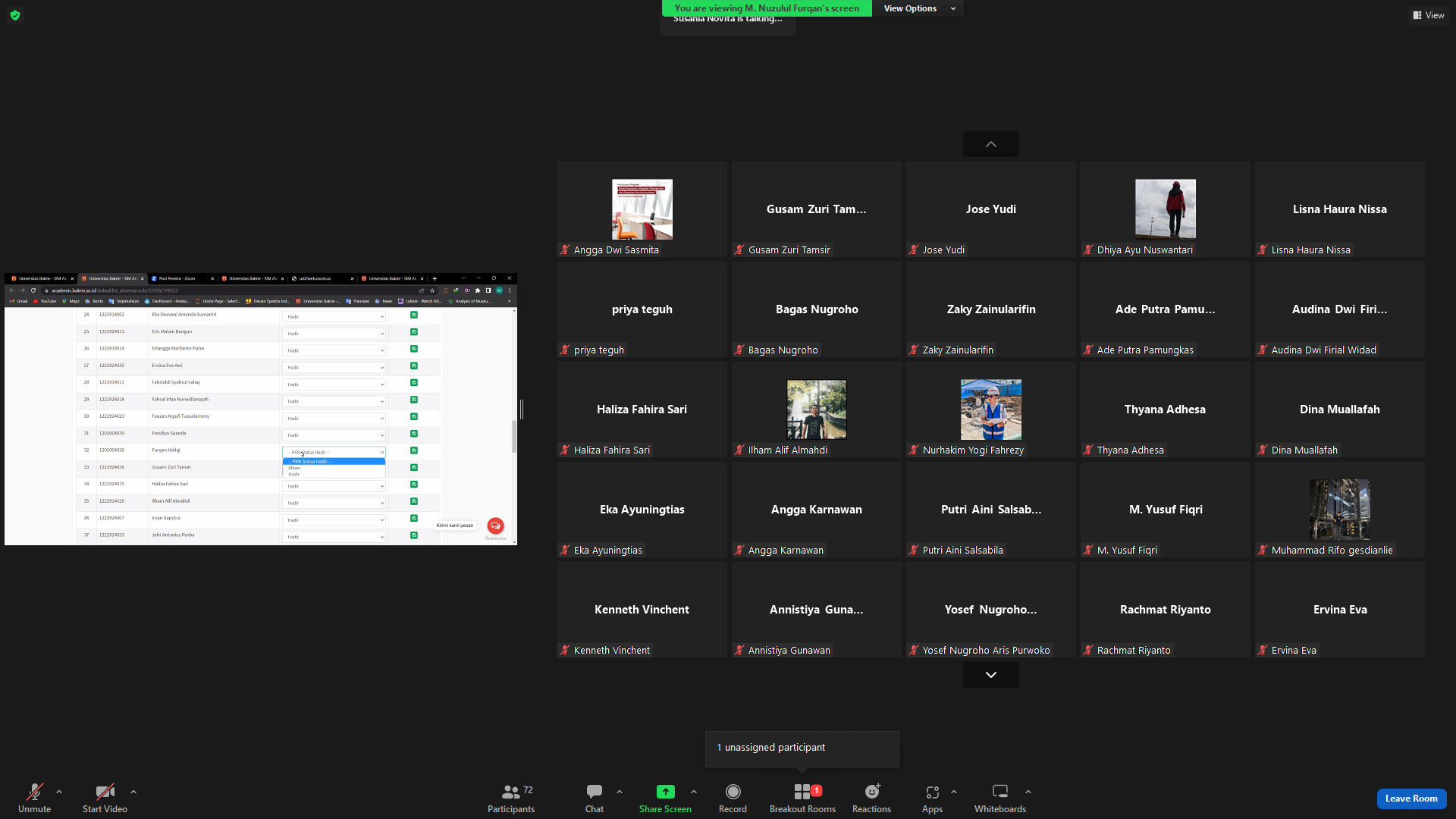Choose 'Absen' in the shared screen dropdown
This screenshot has width=1456, height=819.
point(334,468)
